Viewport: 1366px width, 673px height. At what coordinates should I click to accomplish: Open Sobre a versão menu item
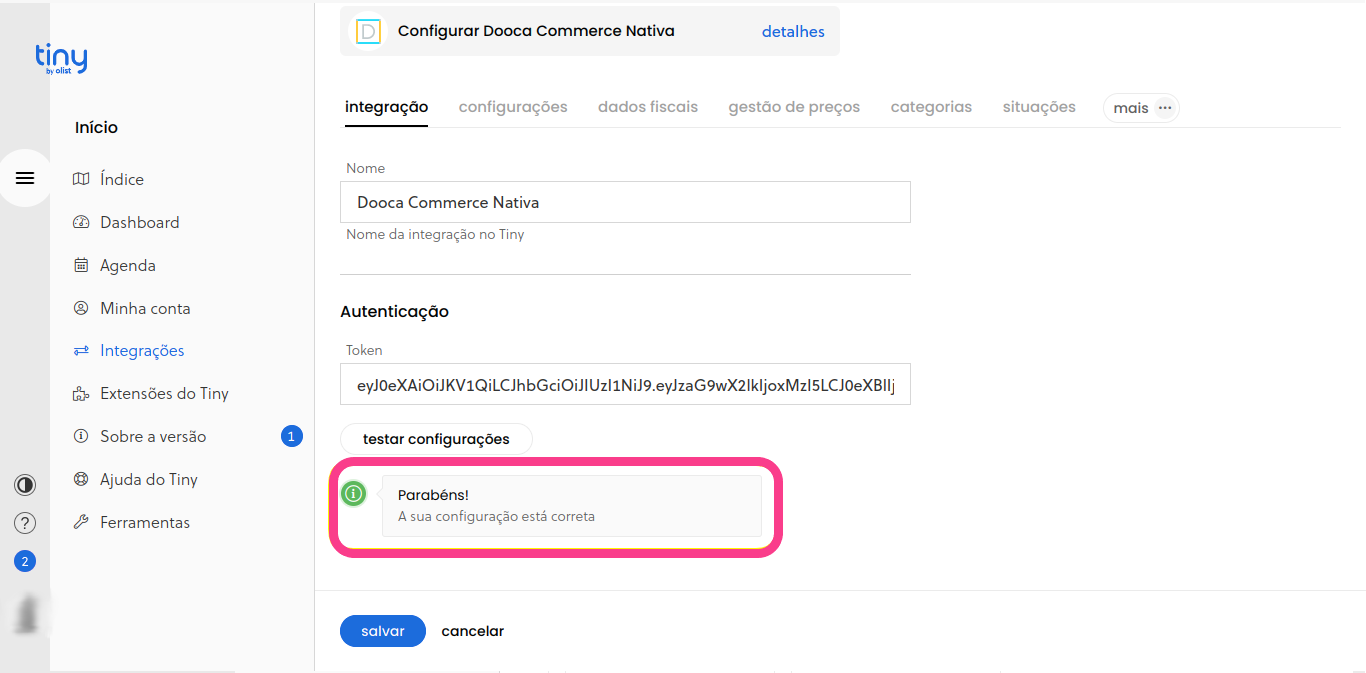click(153, 437)
